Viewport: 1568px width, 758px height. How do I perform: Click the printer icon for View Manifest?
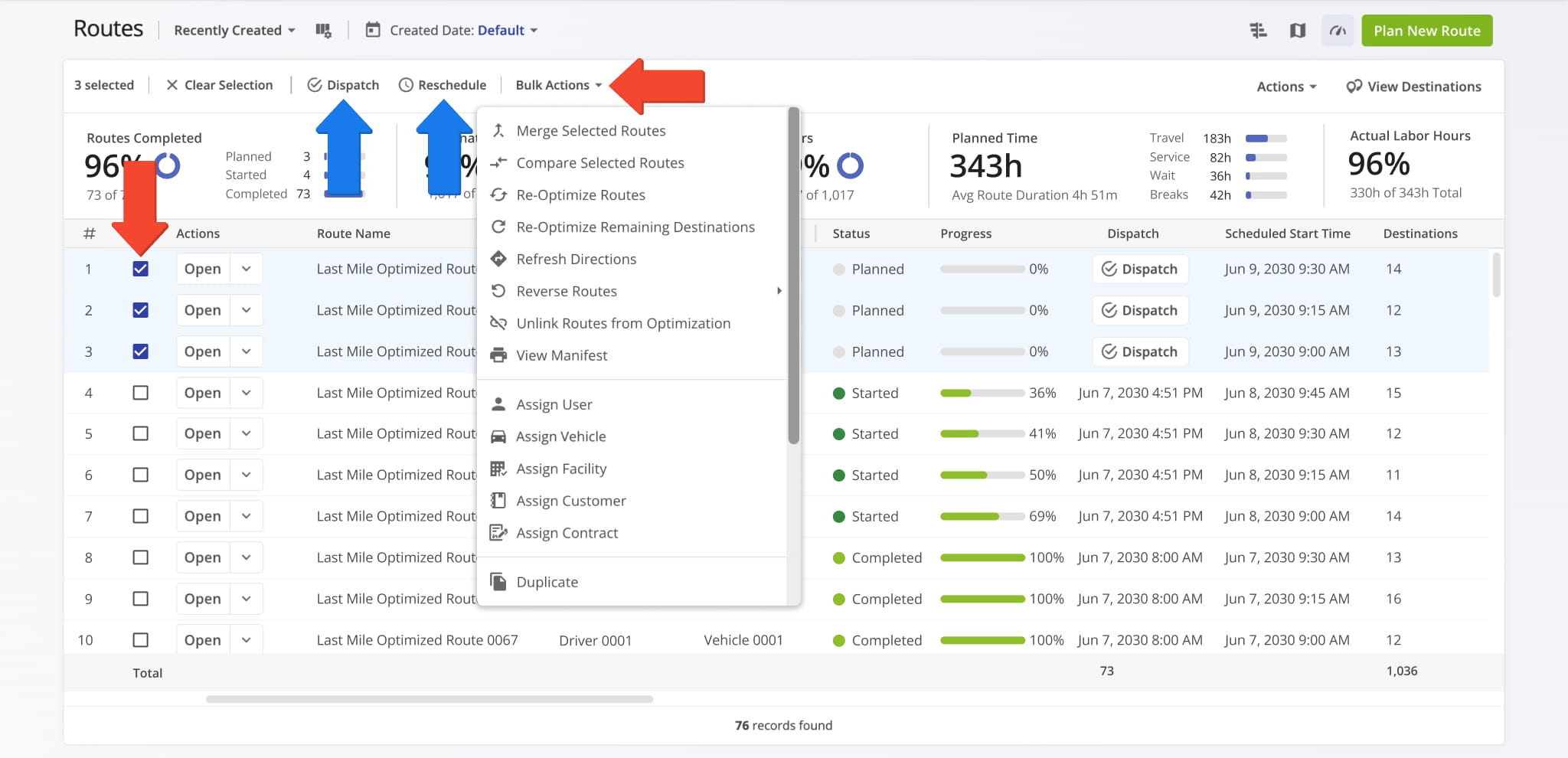(x=498, y=355)
